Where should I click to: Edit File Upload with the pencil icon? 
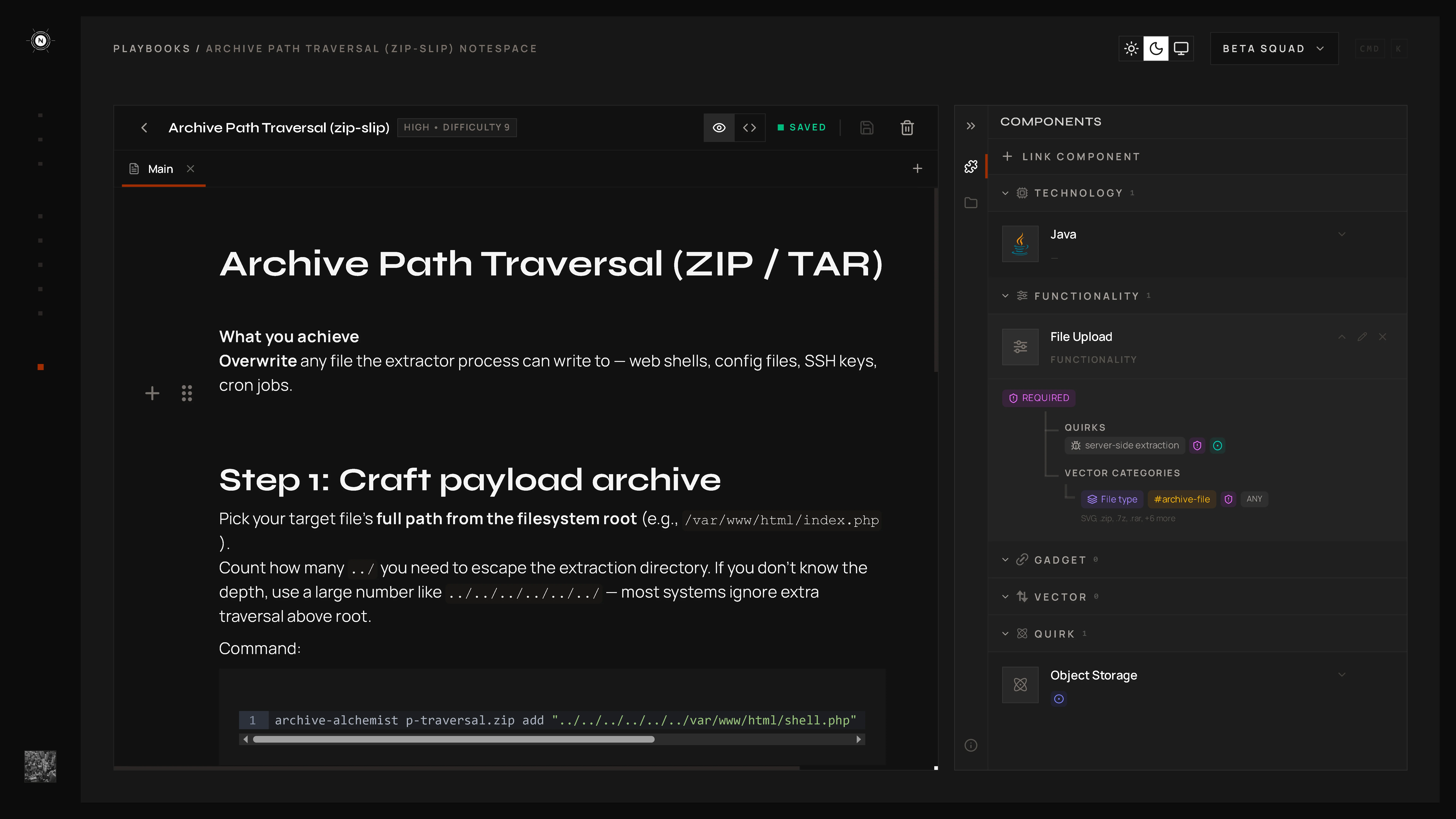(x=1362, y=337)
